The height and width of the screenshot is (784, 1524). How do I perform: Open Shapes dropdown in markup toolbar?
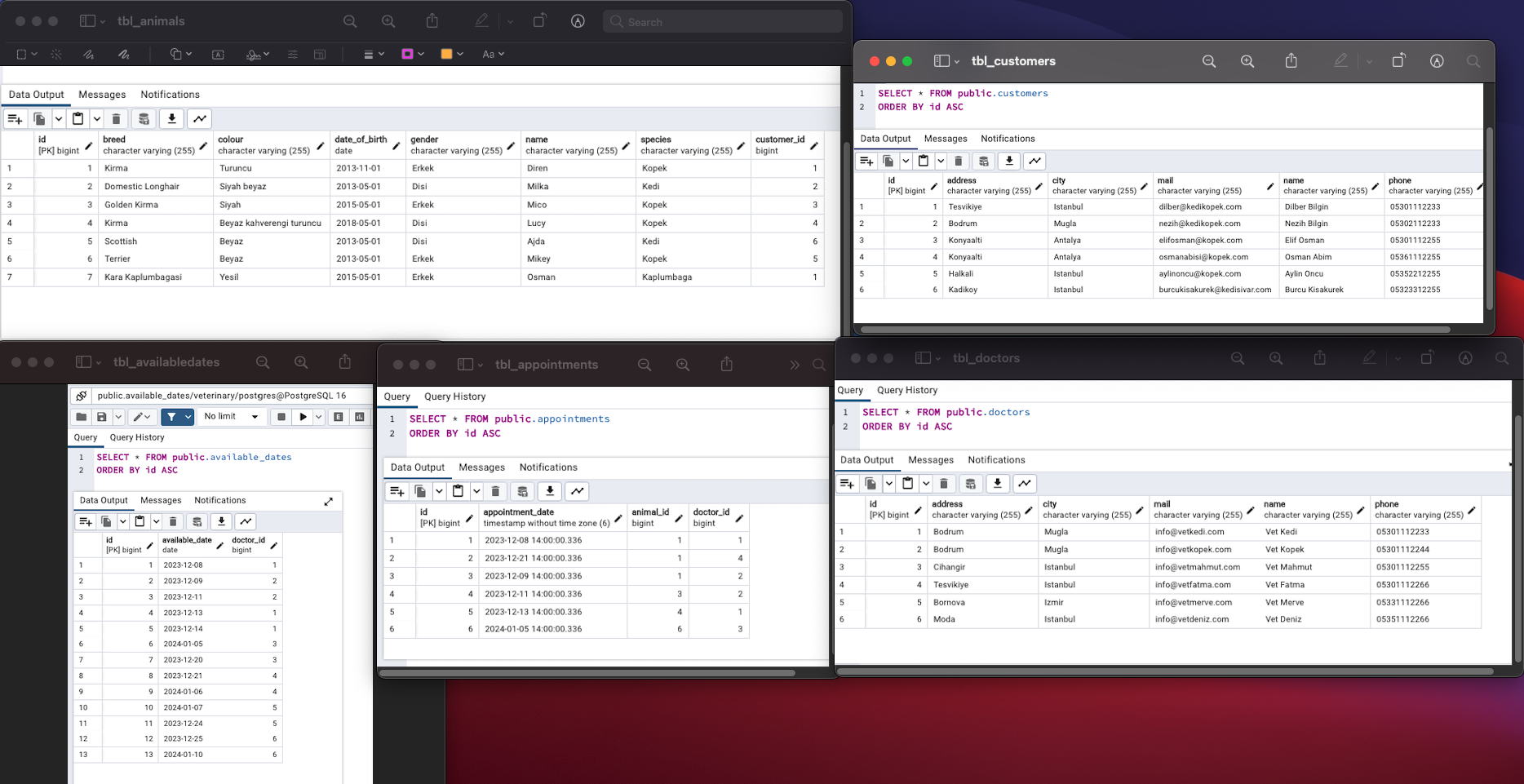[x=181, y=54]
